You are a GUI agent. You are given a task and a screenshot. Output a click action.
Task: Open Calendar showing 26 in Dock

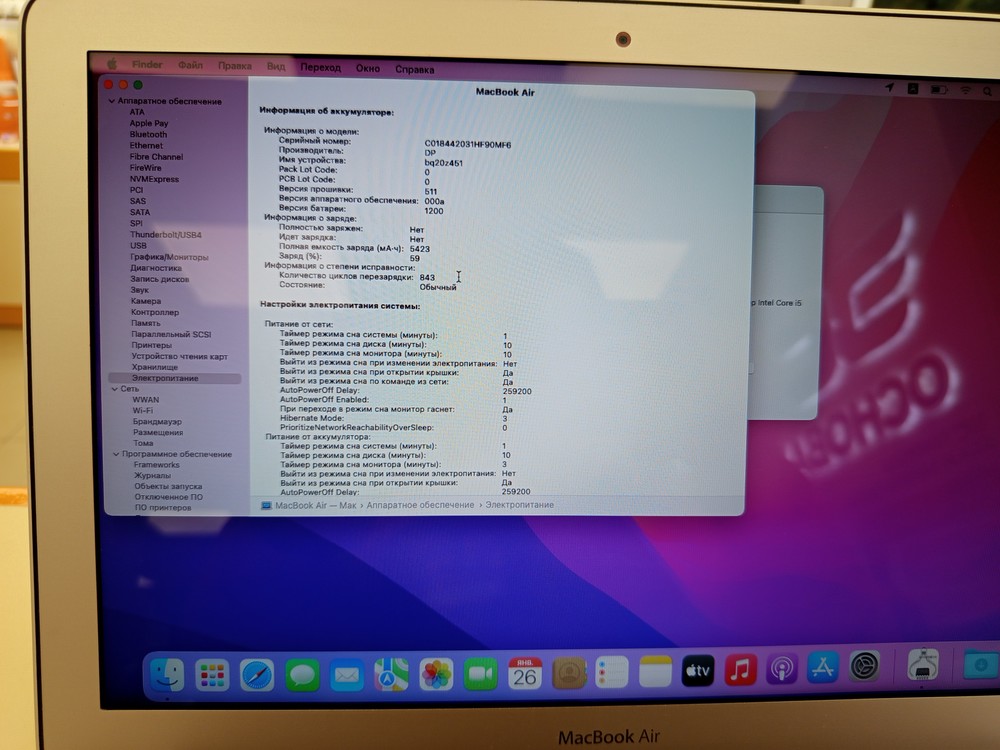click(525, 673)
